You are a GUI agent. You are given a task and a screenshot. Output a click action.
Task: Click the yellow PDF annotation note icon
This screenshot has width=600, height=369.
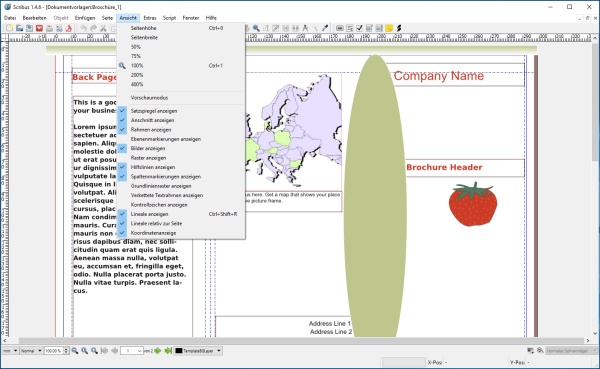[389, 28]
